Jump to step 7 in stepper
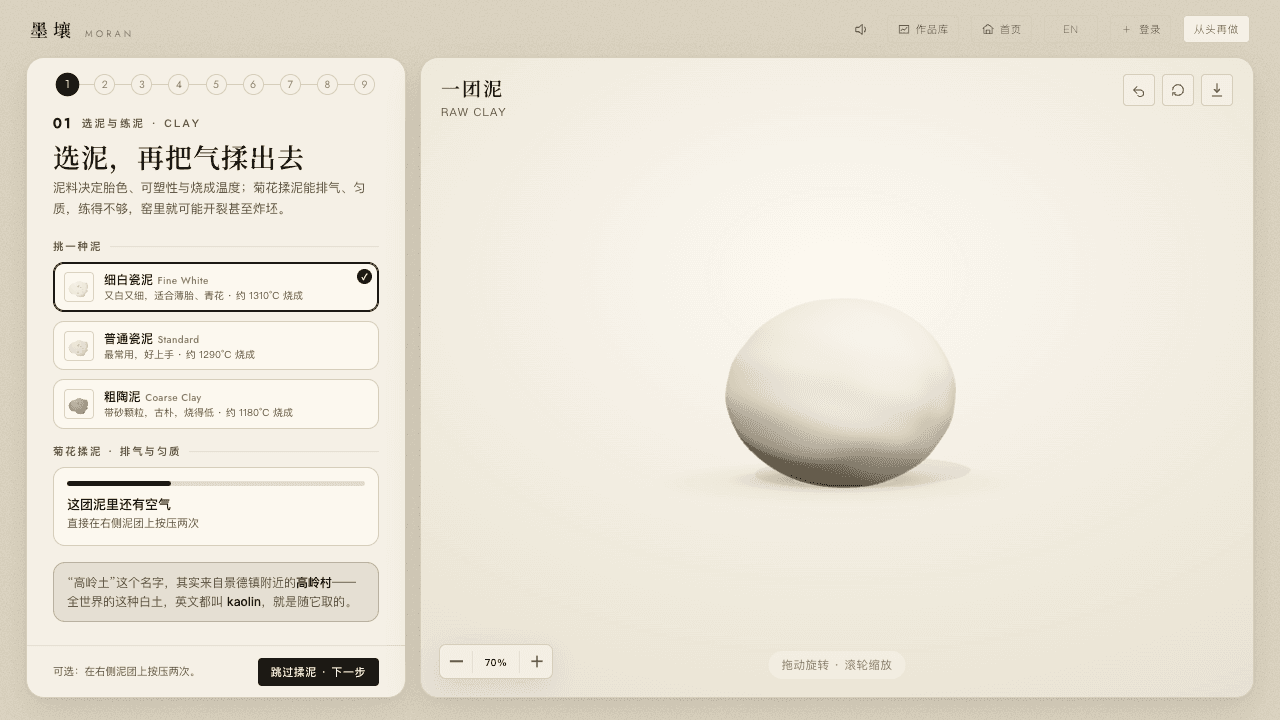This screenshot has width=1280, height=720. pyautogui.click(x=290, y=84)
